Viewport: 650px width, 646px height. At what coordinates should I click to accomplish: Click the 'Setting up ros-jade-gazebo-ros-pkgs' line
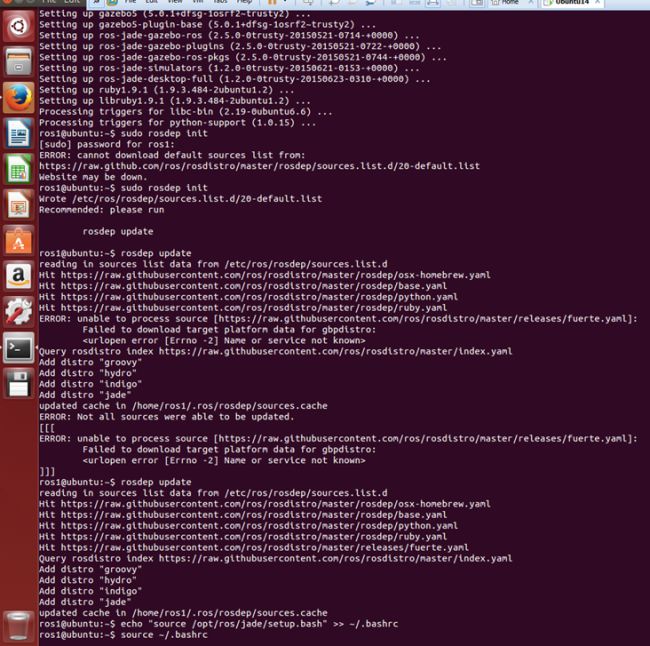(x=243, y=57)
